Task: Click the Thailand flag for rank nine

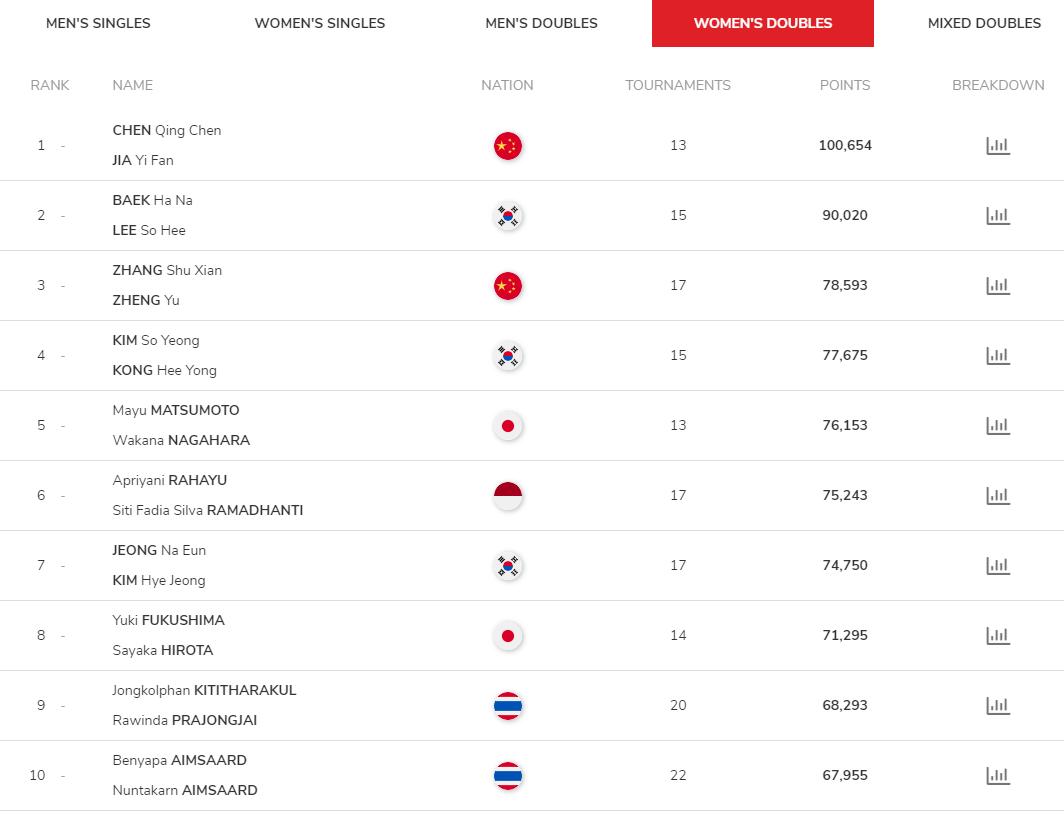Action: tap(508, 705)
